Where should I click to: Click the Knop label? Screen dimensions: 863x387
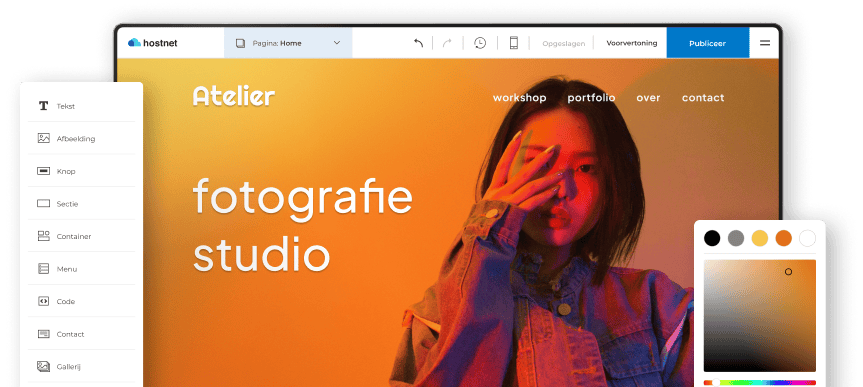click(66, 171)
